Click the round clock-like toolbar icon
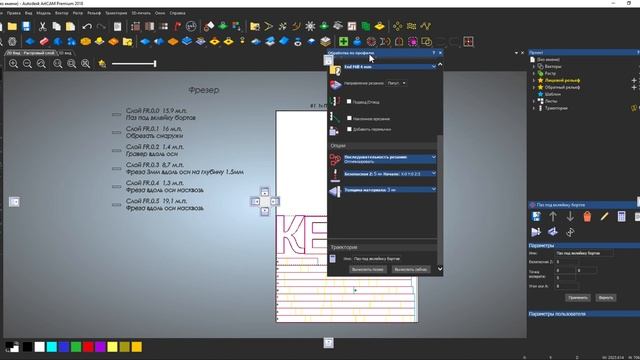640x360 pixels. point(191,27)
